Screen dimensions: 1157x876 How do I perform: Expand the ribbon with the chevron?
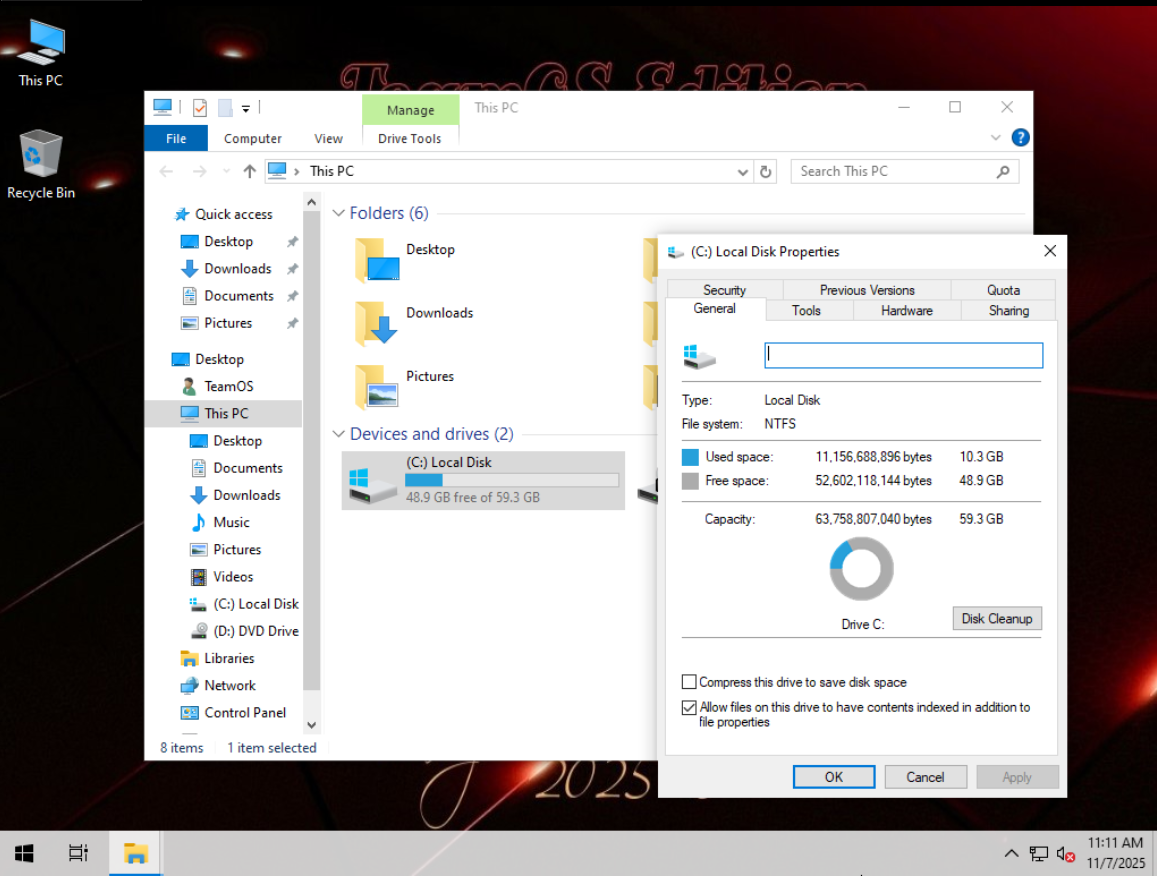995,138
